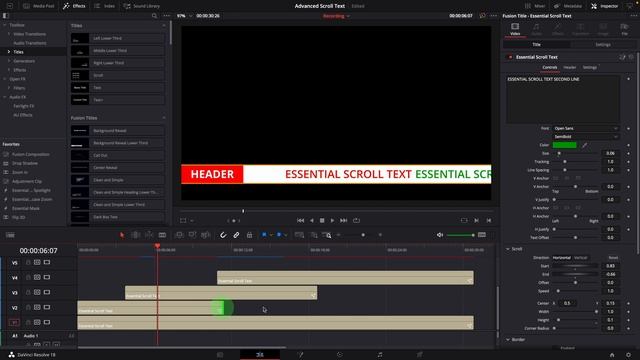Click the blue Flag icon
Image resolution: width=640 pixels, height=360 pixels.
[264, 235]
